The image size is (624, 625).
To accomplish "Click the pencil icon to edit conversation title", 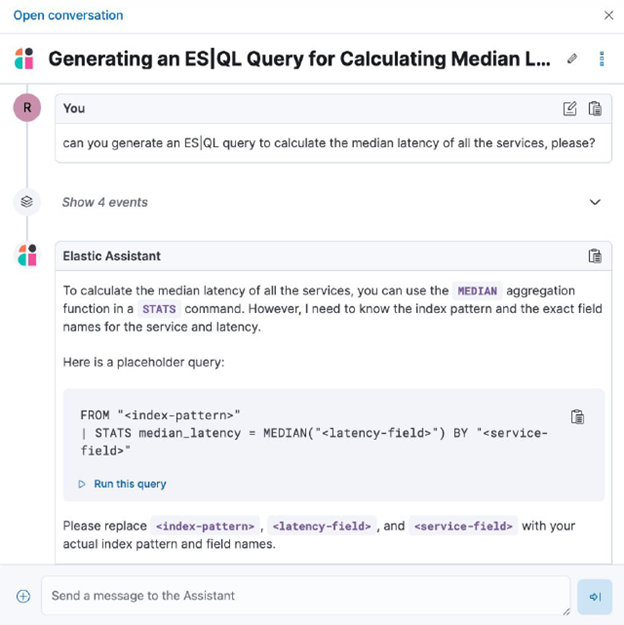I will 572,59.
